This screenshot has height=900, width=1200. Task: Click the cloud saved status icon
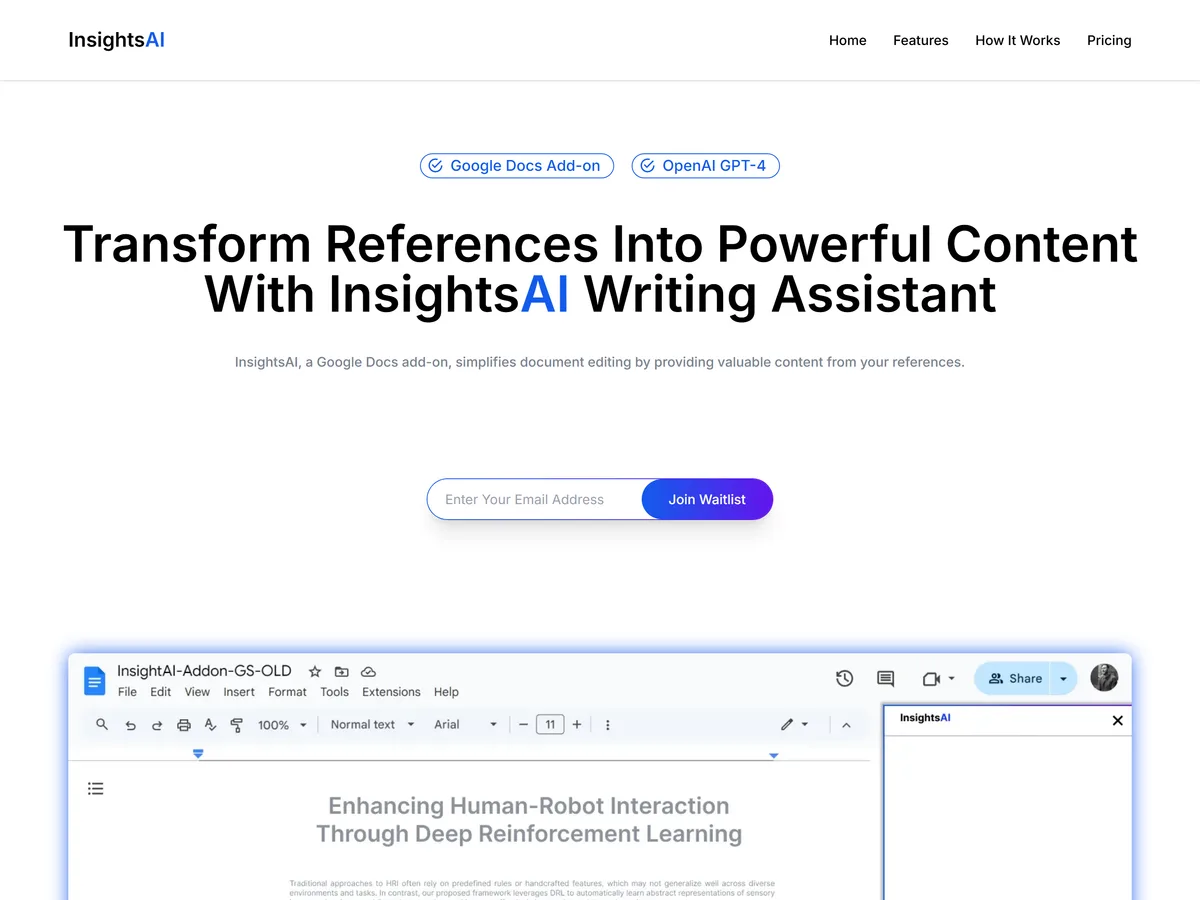tap(368, 672)
